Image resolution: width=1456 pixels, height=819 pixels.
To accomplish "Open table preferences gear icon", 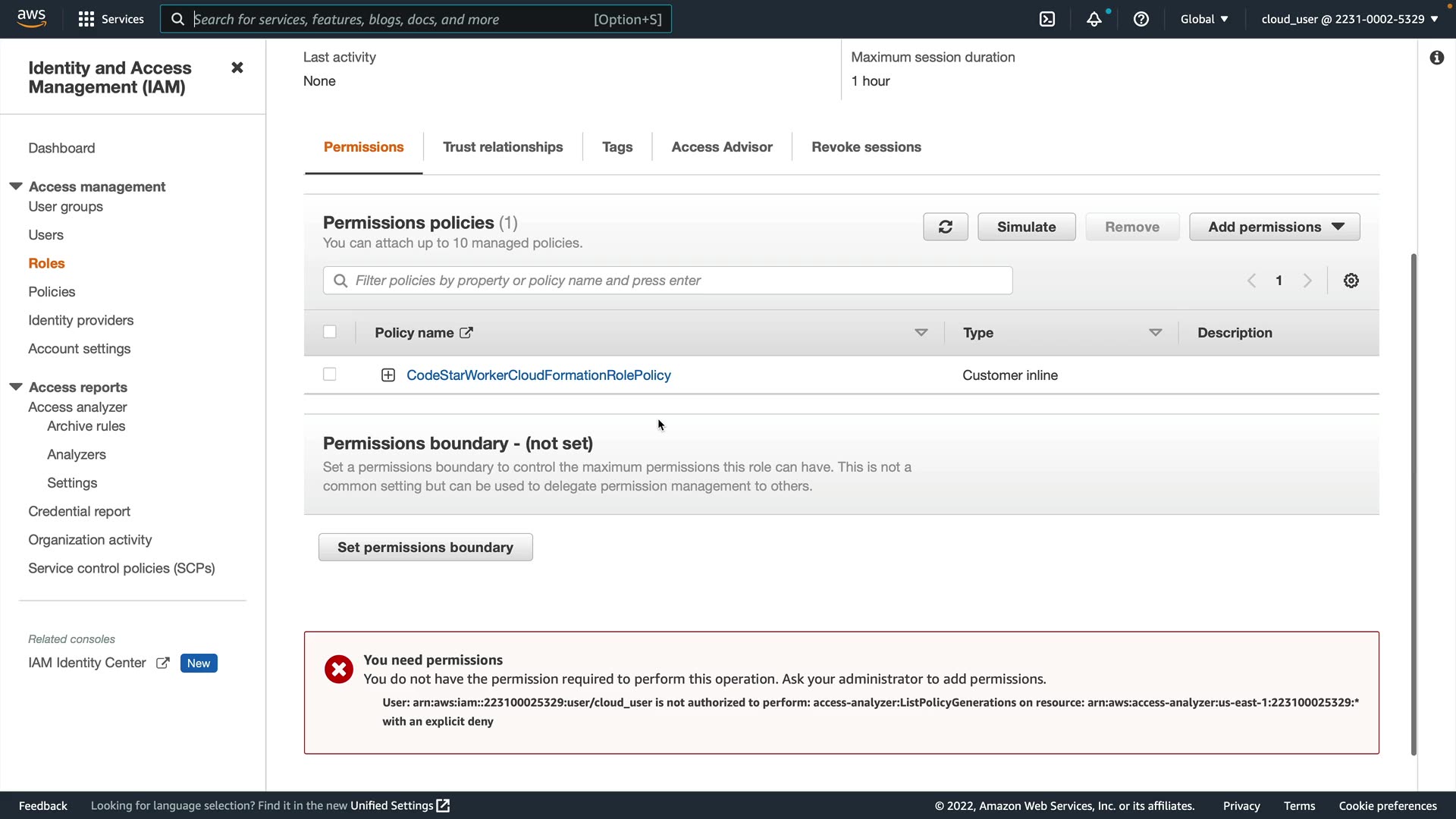I will pyautogui.click(x=1351, y=281).
